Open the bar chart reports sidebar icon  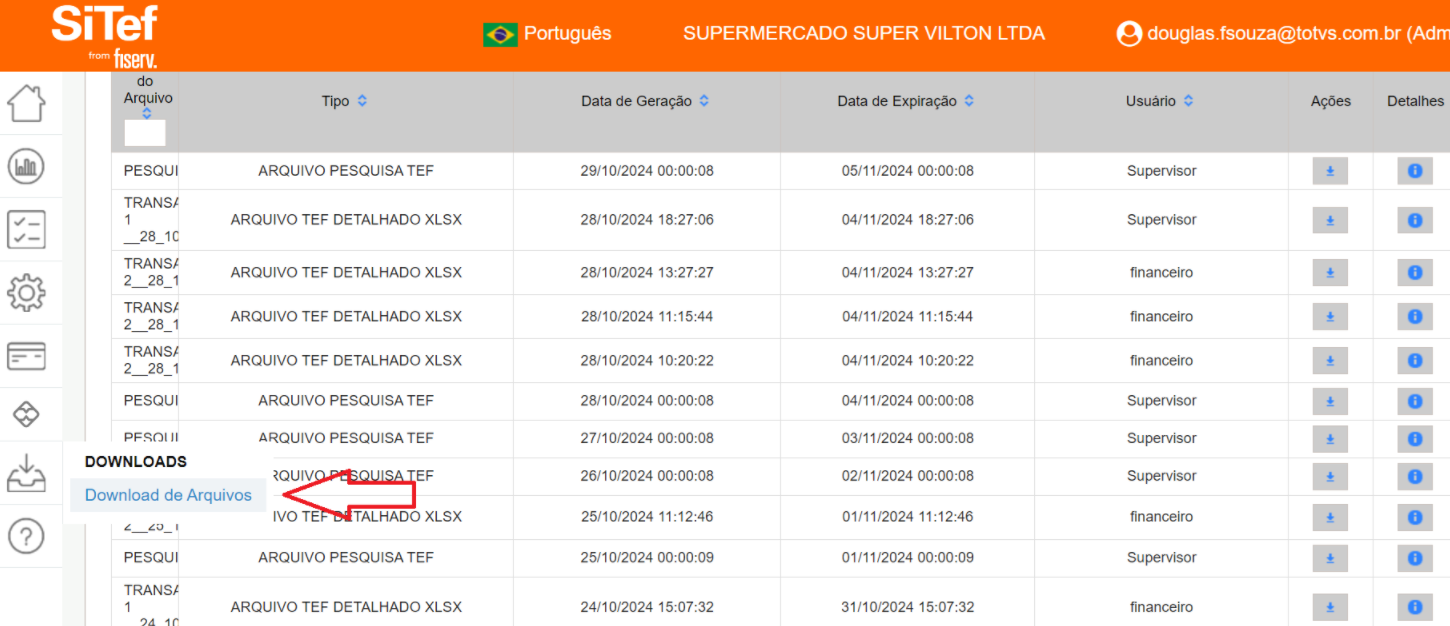click(27, 166)
